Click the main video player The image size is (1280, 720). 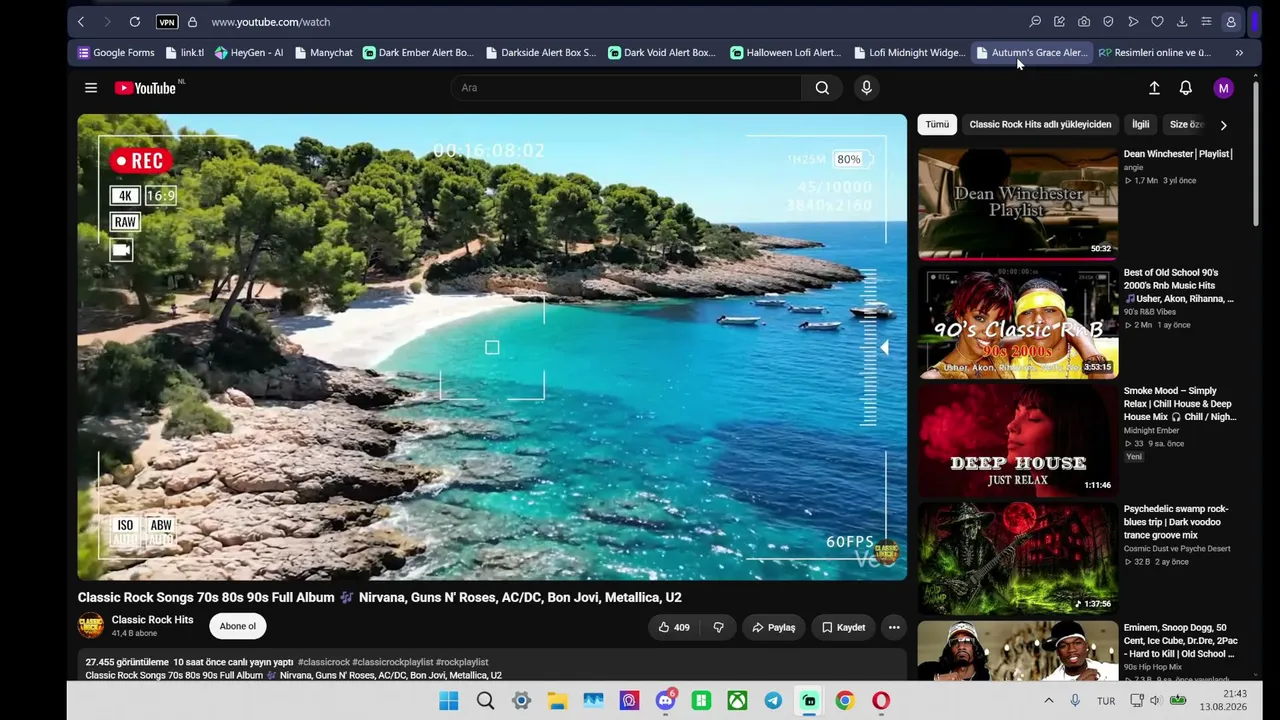pyautogui.click(x=492, y=347)
